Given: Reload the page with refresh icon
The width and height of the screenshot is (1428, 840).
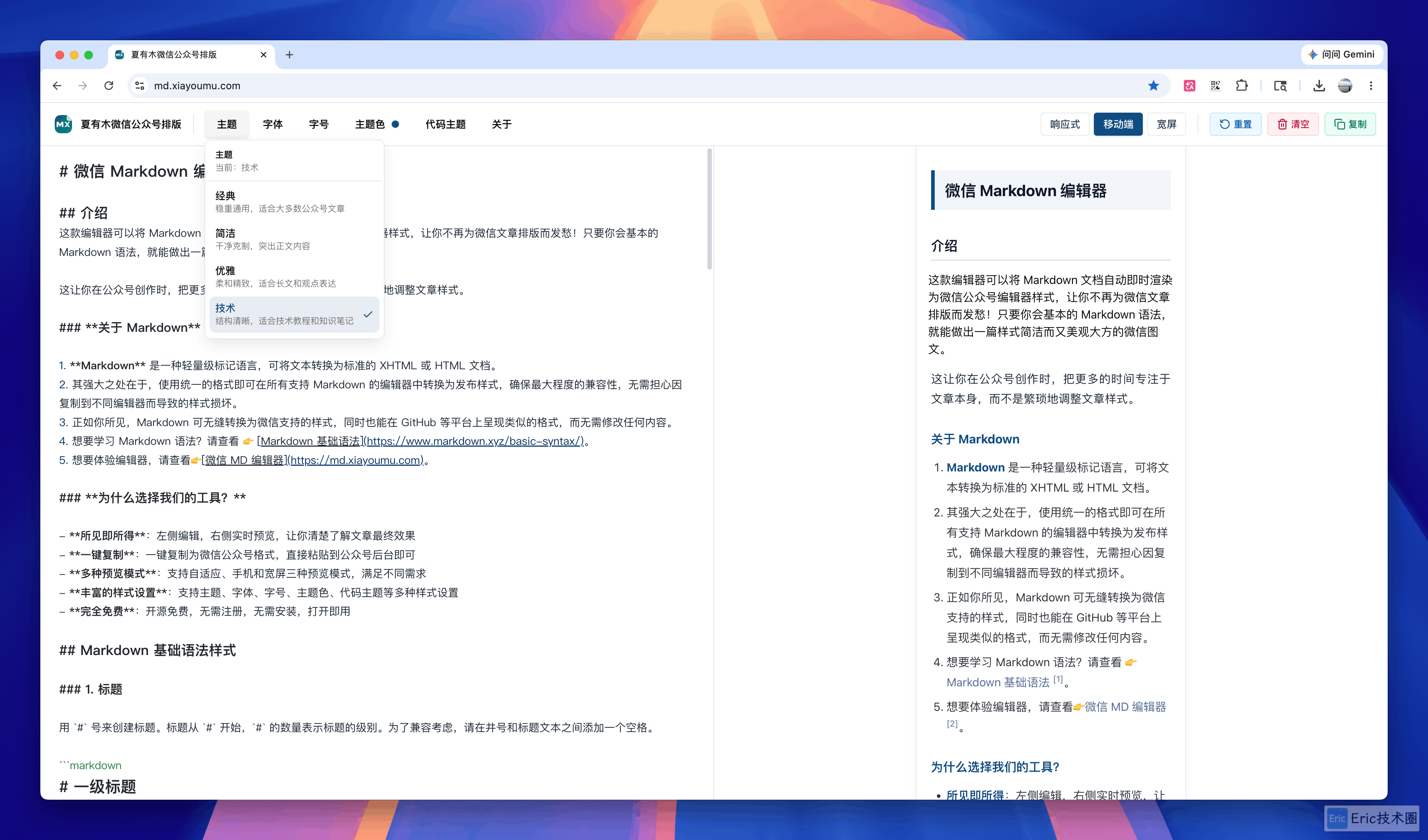Looking at the screenshot, I should 109,86.
